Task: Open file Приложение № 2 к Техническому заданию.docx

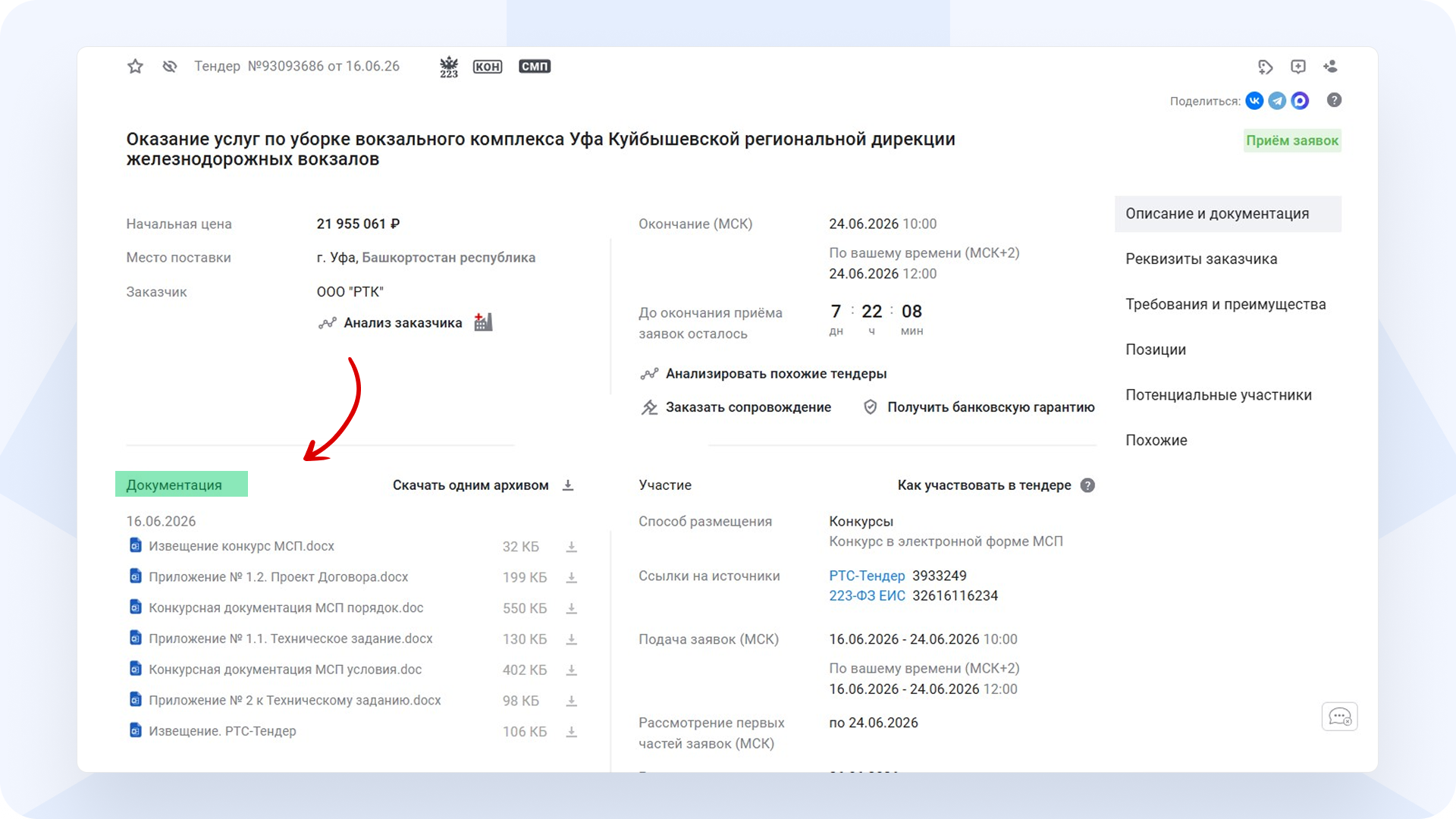Action: pyautogui.click(x=295, y=701)
